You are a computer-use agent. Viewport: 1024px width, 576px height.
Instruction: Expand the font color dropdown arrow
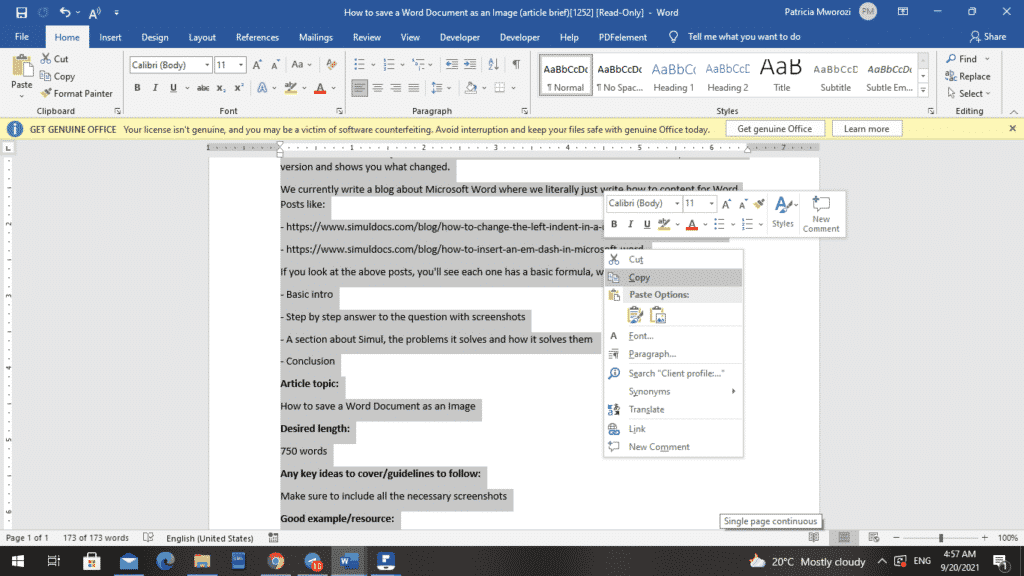[x=333, y=88]
